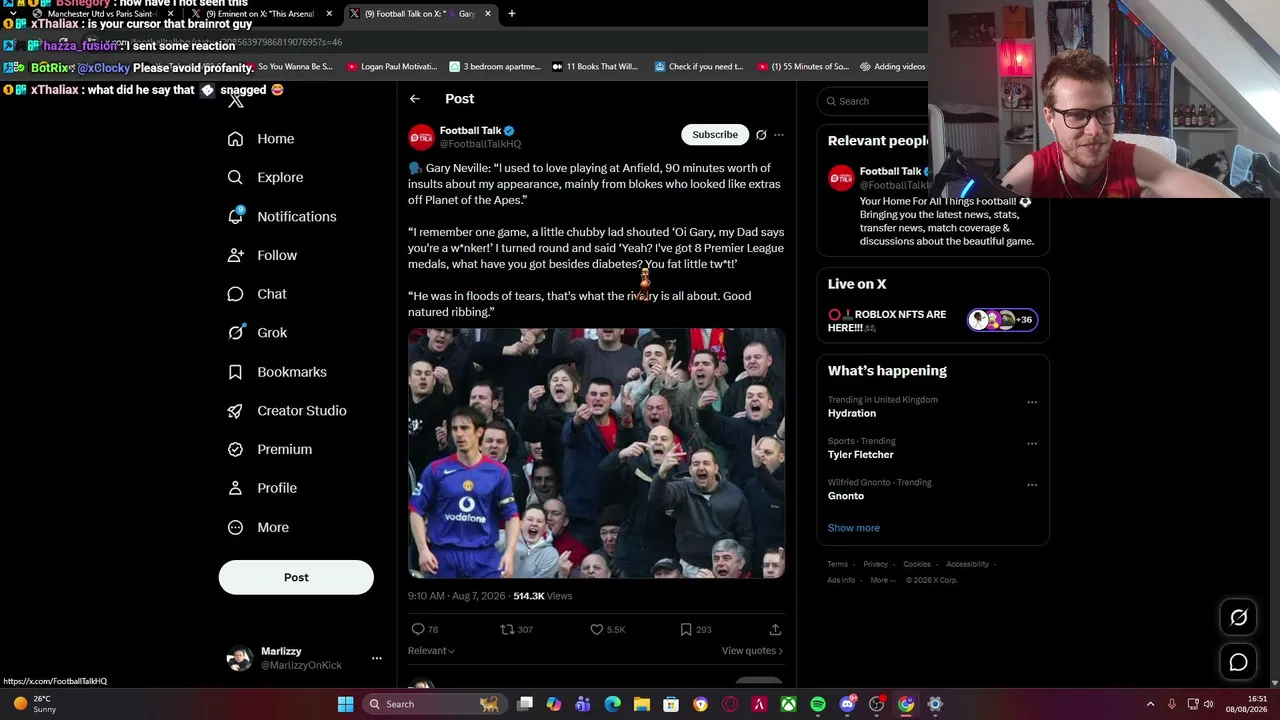This screenshot has width=1280, height=720.
Task: Open the Hydration trending topic
Action: pyautogui.click(x=852, y=413)
